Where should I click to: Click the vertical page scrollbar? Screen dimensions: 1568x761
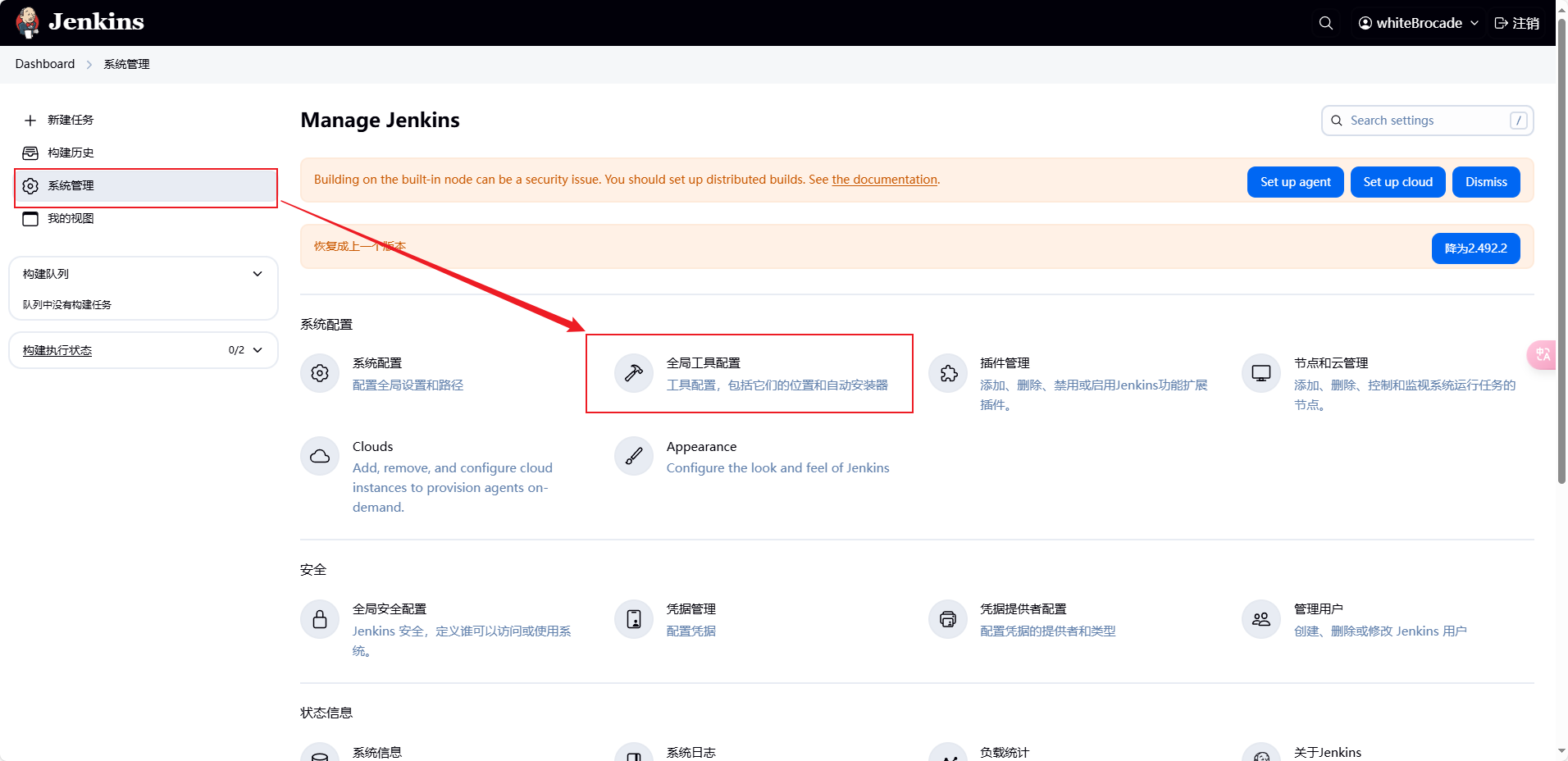click(1561, 250)
